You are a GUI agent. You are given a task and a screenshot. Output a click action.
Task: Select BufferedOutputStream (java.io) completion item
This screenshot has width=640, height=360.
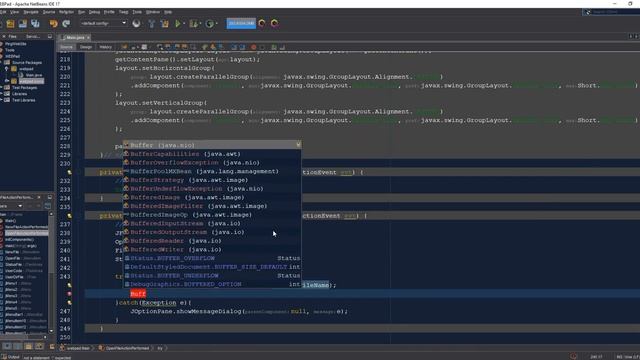[212, 232]
